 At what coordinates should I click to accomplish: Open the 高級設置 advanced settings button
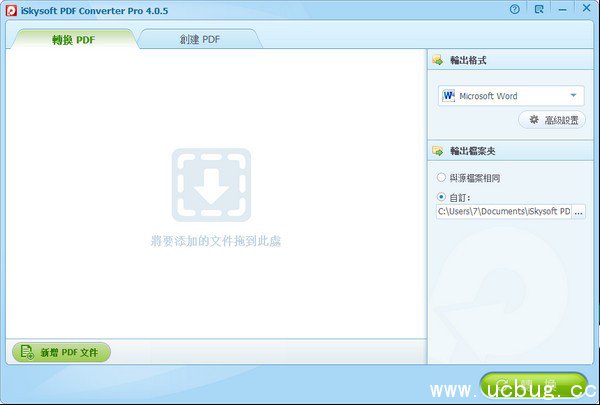point(551,120)
